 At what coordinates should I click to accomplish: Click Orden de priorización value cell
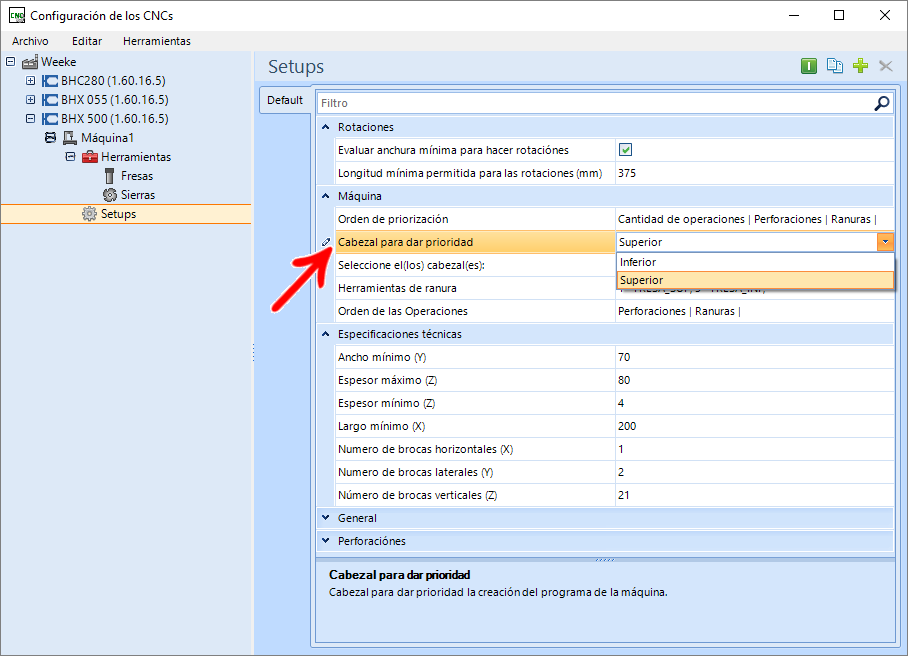point(755,219)
